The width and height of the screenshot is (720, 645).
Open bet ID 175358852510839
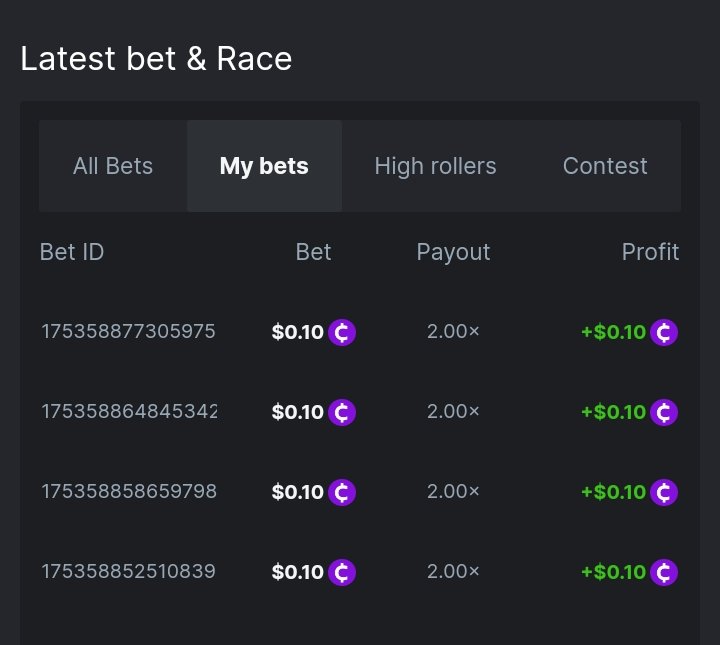click(x=128, y=572)
